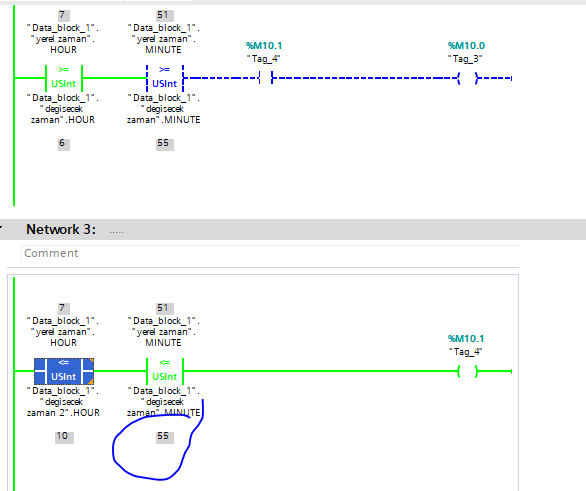Click the Comment field of Network 3
Image resolution: width=586 pixels, height=491 pixels.
[x=270, y=254]
